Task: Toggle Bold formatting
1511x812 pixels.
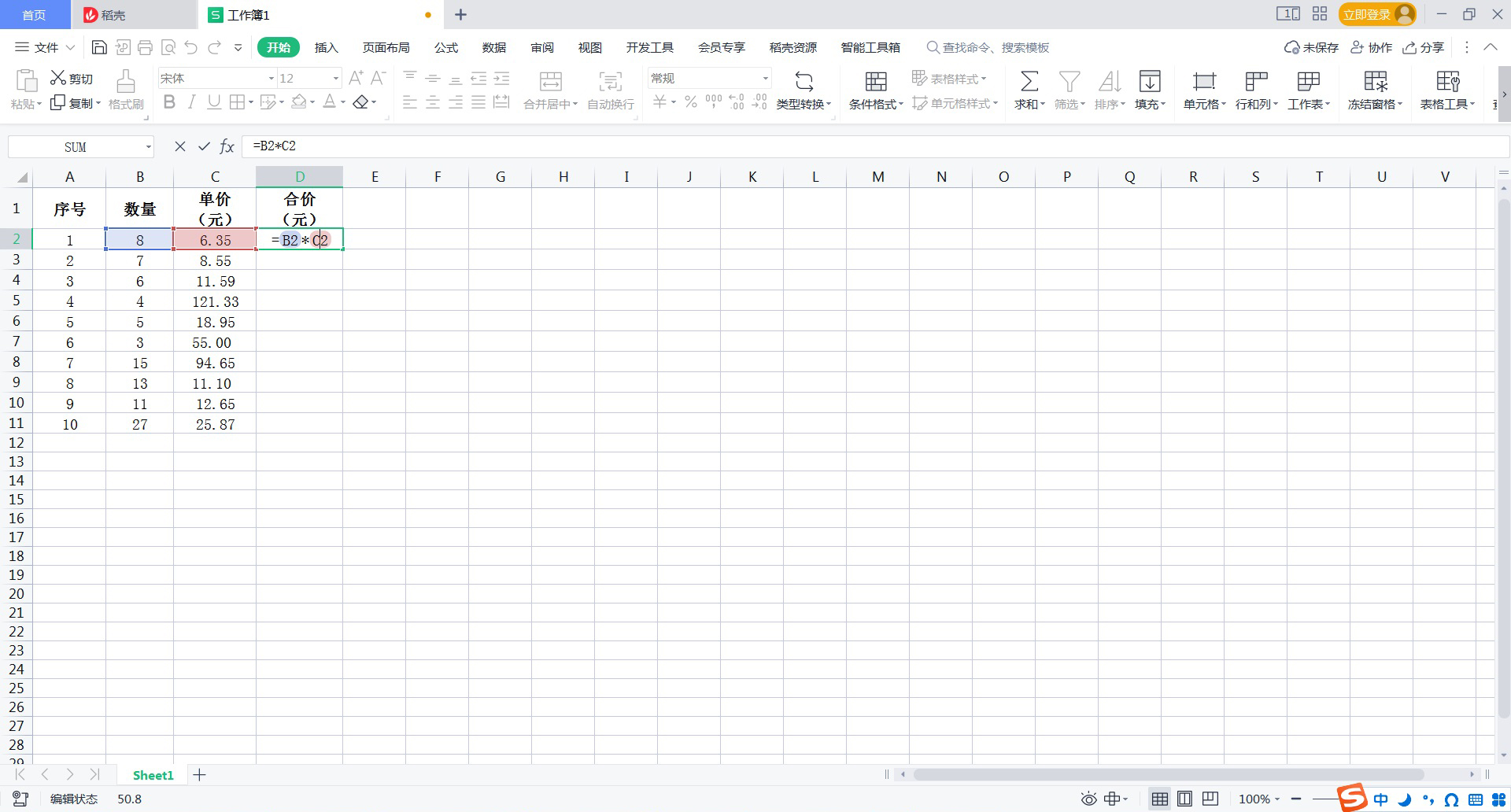Action: (x=169, y=102)
